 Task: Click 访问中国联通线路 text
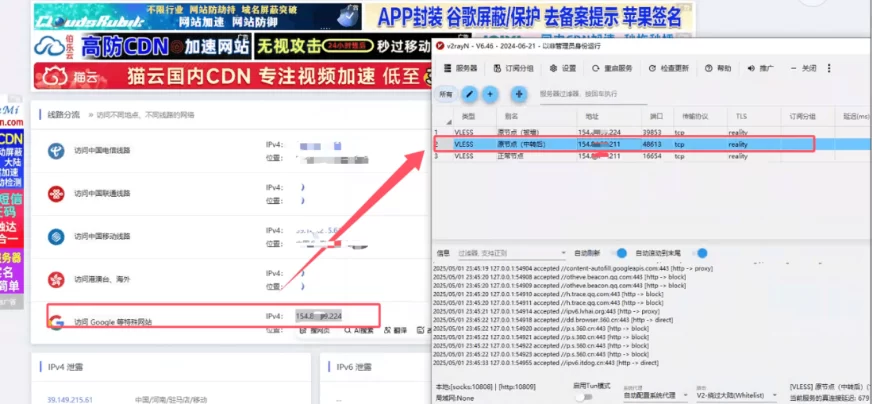click(102, 194)
